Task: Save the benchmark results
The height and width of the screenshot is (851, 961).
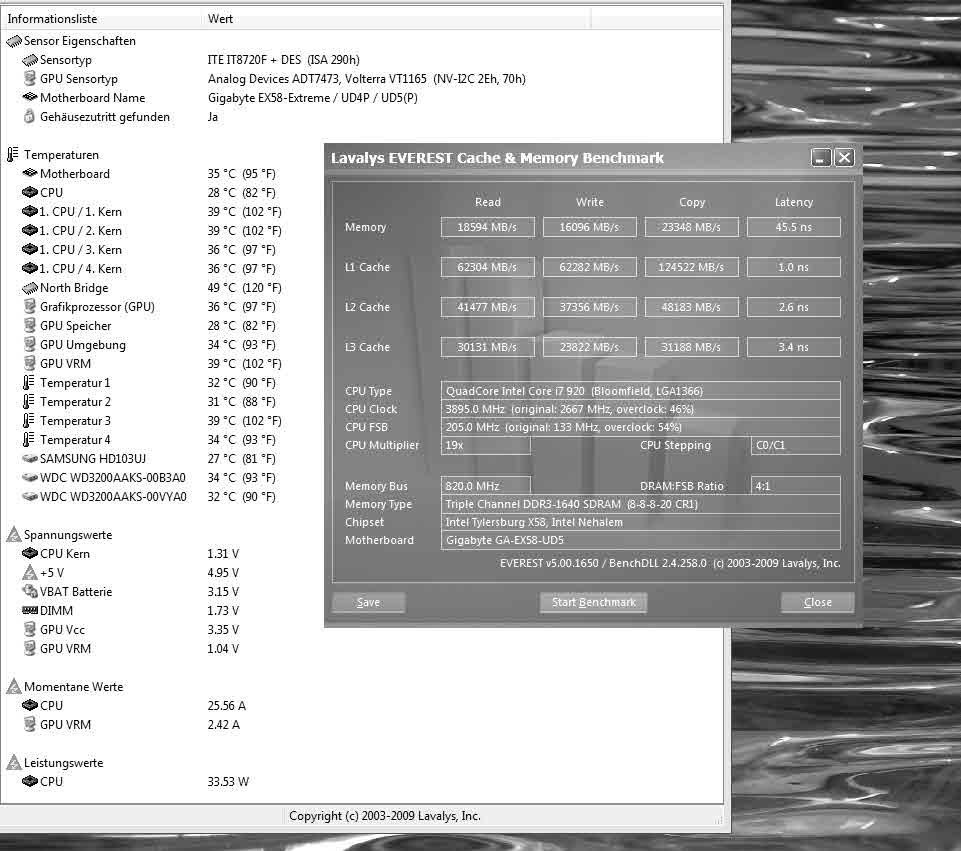Action: pyautogui.click(x=368, y=602)
